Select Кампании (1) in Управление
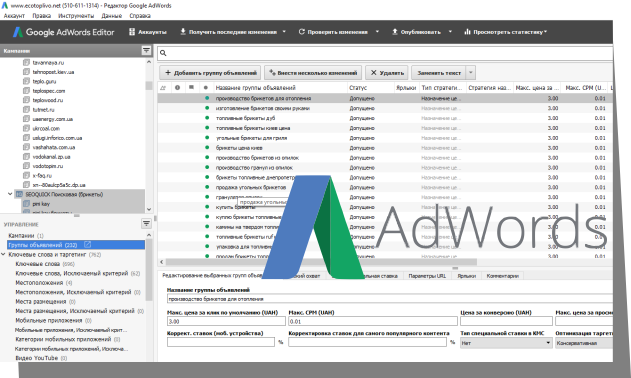The height and width of the screenshot is (378, 631). [x=26, y=235]
